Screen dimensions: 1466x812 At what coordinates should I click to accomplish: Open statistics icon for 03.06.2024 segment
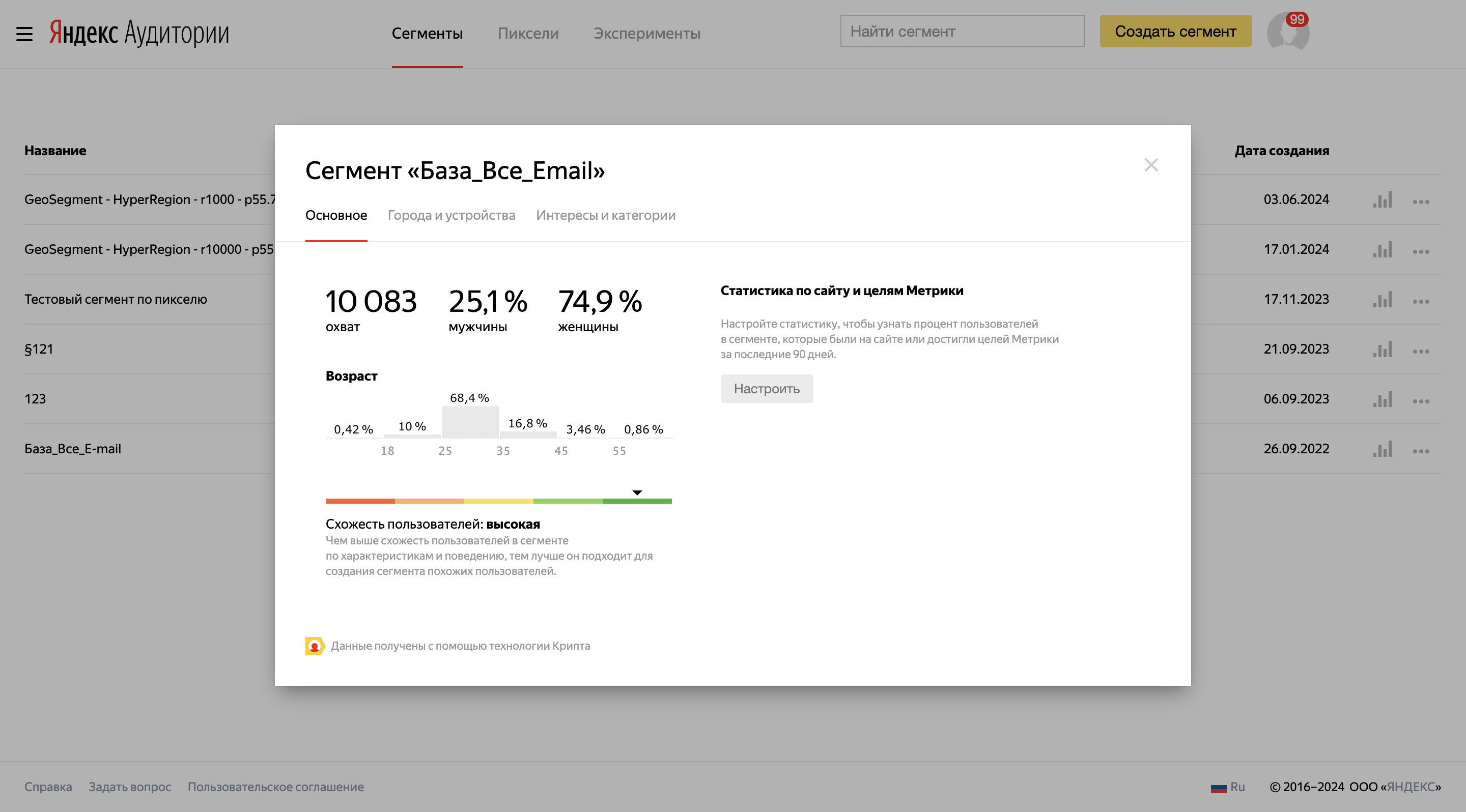tap(1383, 199)
